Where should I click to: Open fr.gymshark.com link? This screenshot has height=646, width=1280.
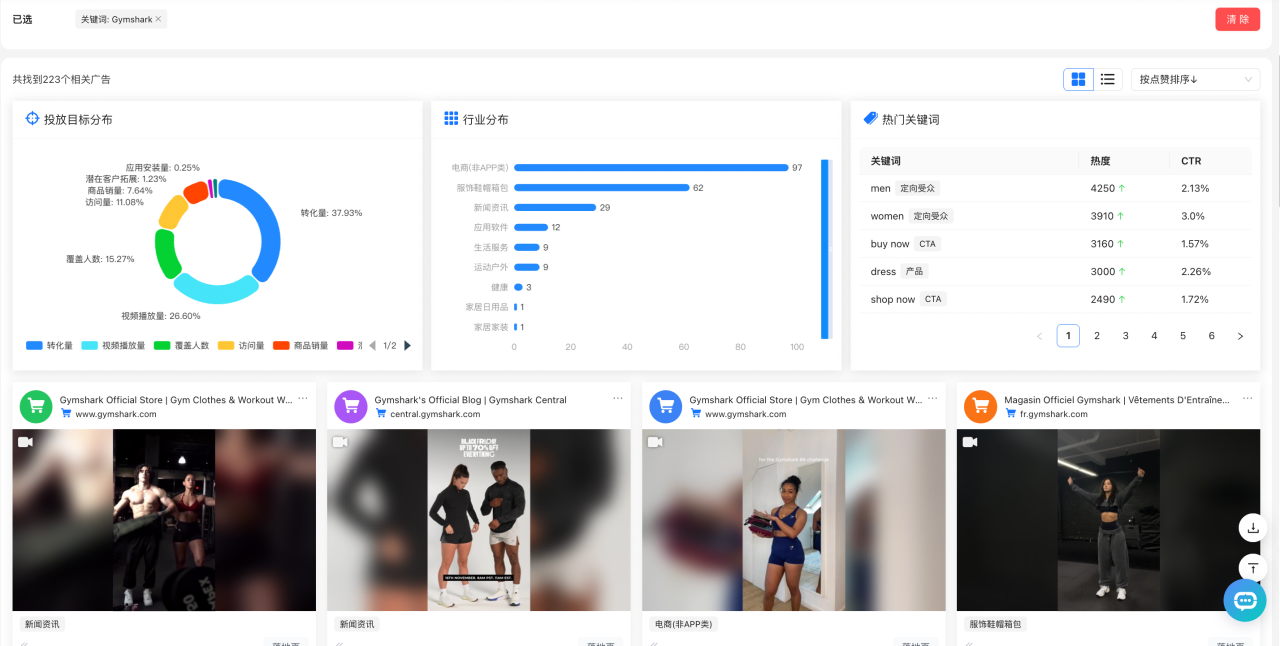[x=1053, y=414]
